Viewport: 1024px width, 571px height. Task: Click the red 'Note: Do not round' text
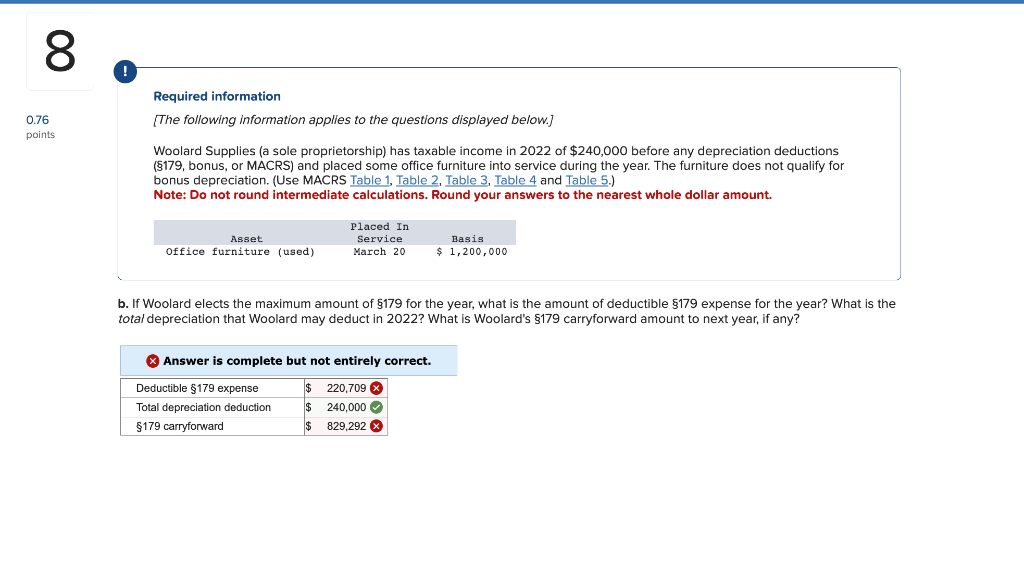pos(462,195)
